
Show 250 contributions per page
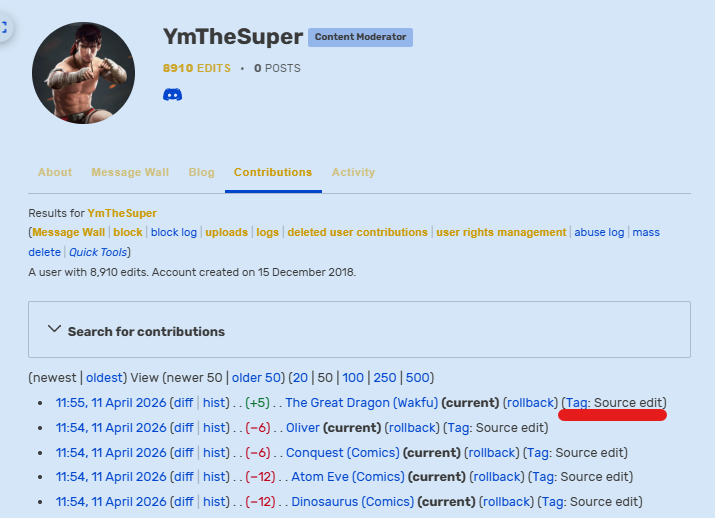[x=385, y=378]
